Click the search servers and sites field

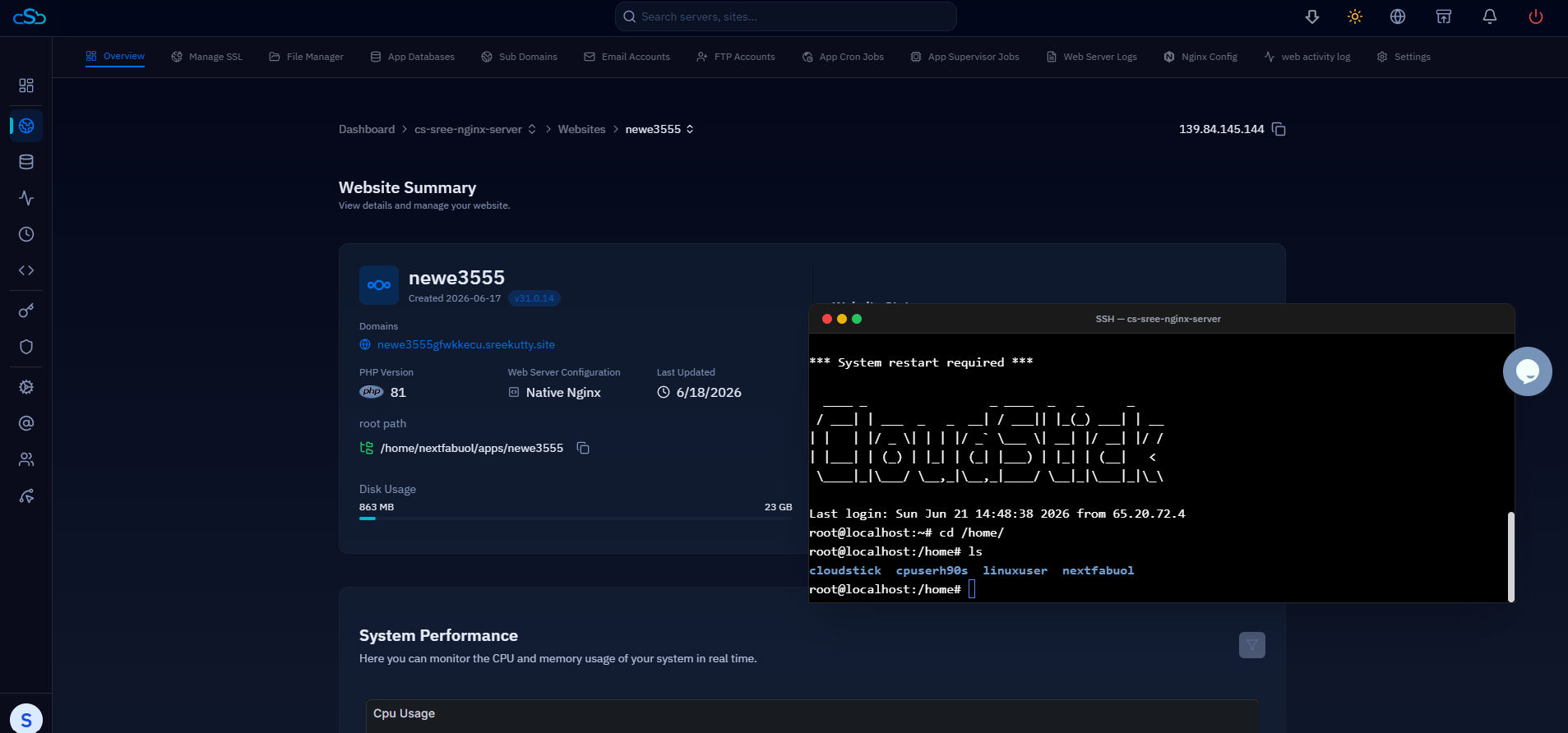786,16
